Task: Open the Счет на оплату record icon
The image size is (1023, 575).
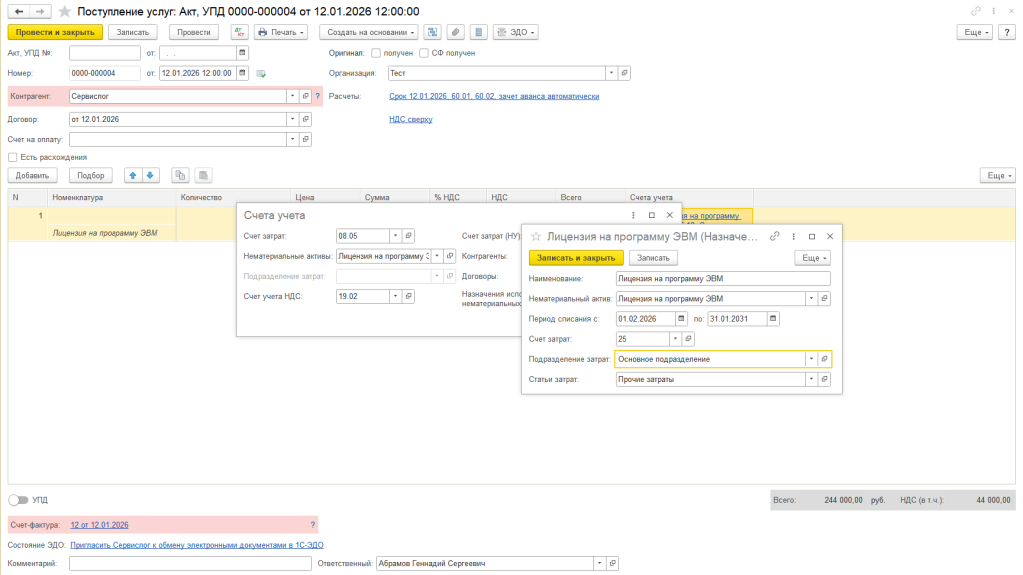Action: pos(305,139)
